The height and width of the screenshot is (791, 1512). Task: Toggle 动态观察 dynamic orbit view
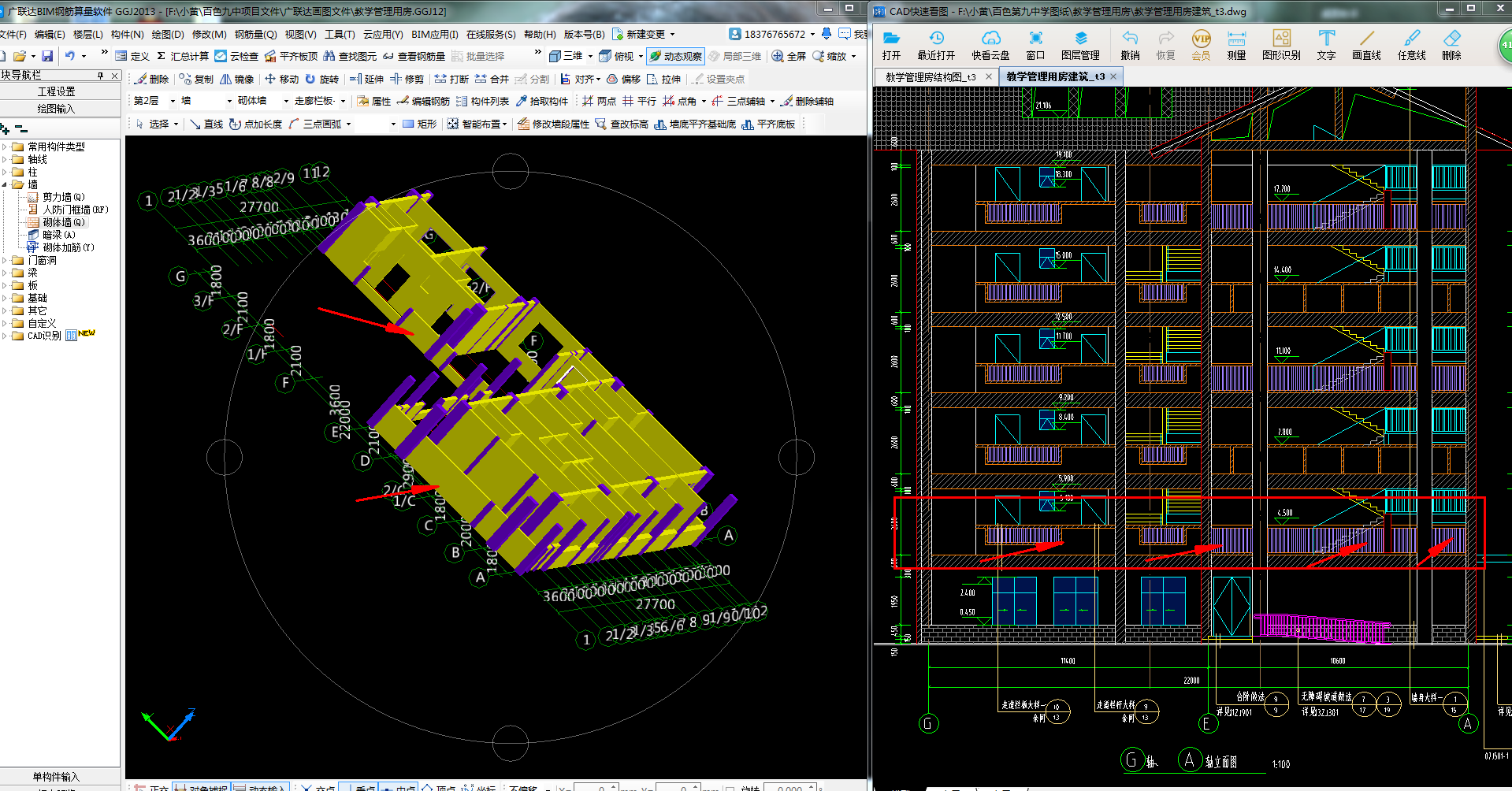tap(676, 56)
